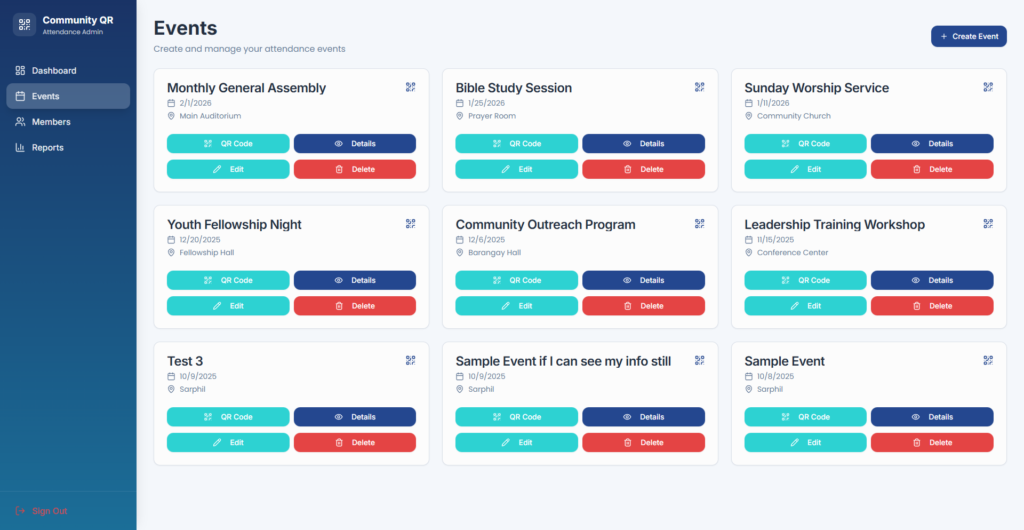Open the Community Outreach Program event title
Viewport: 1024px width, 530px height.
tap(545, 225)
